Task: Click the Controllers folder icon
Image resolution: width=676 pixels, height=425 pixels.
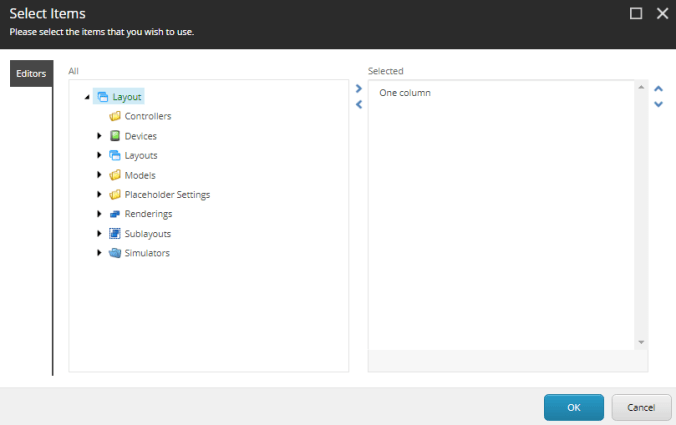Action: point(115,116)
